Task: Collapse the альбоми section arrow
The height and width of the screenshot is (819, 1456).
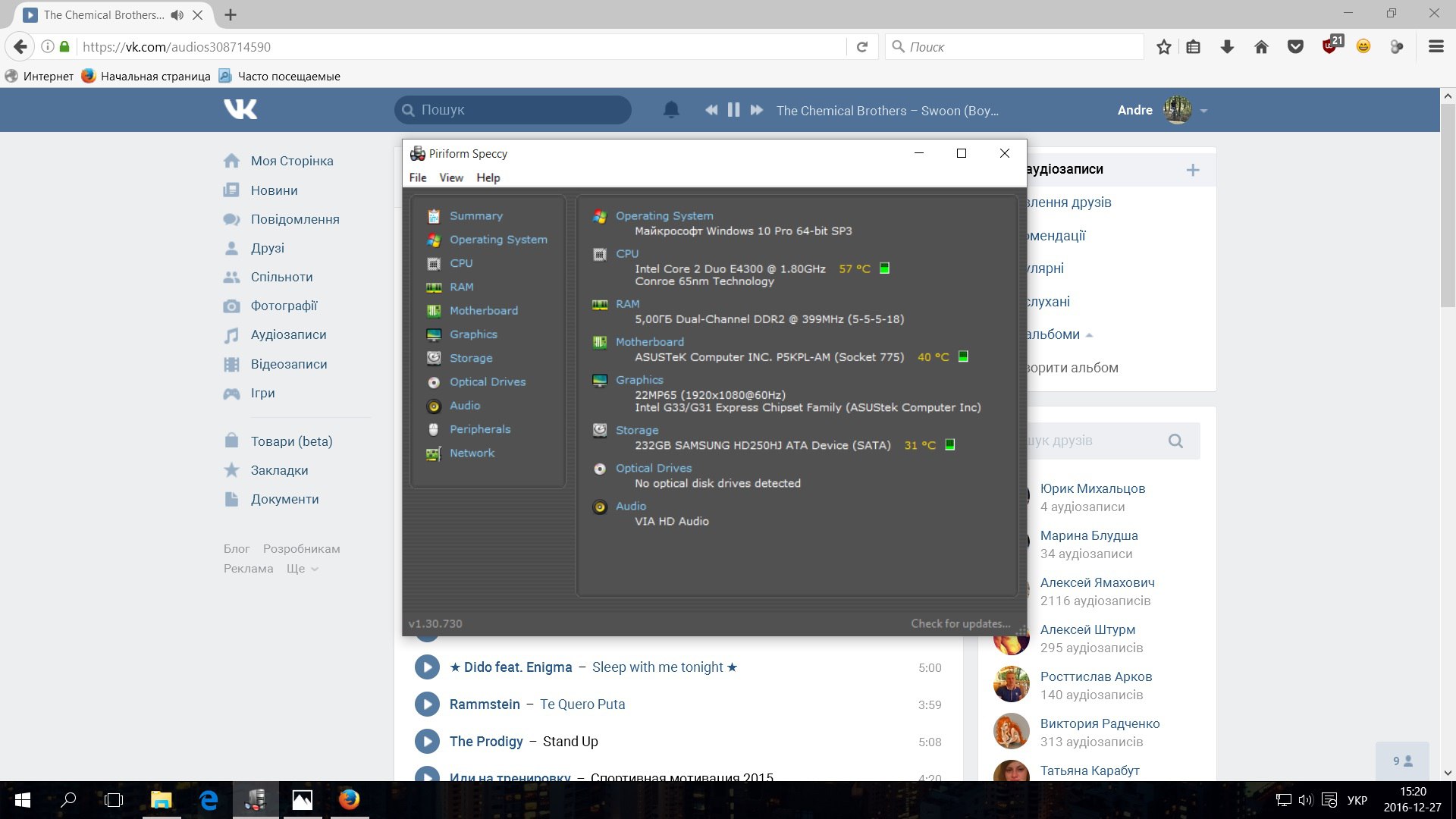Action: tap(1090, 335)
